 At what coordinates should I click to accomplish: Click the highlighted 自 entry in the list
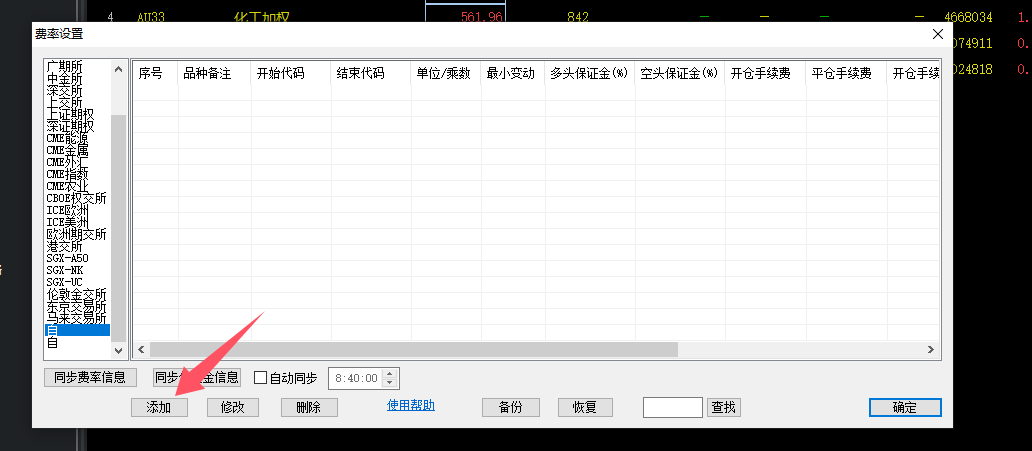(77, 330)
